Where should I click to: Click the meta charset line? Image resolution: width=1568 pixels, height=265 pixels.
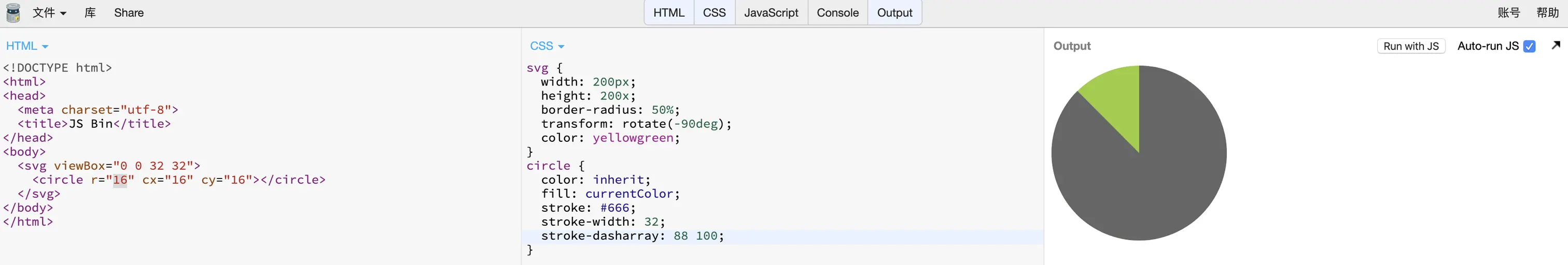click(98, 110)
